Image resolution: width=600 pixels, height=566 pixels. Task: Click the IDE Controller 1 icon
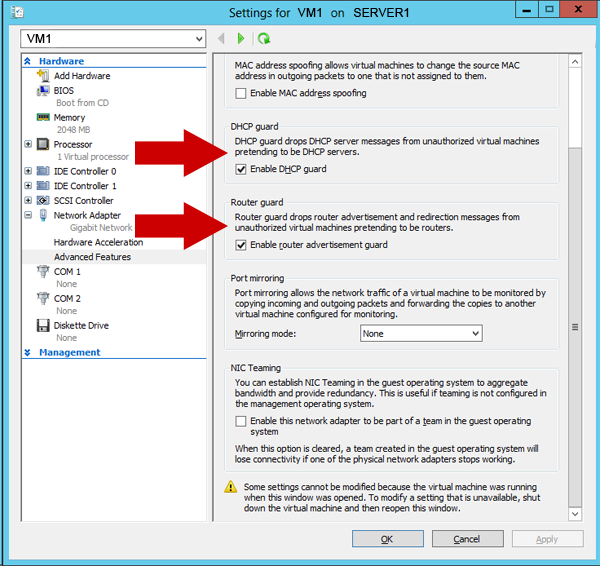point(43,186)
